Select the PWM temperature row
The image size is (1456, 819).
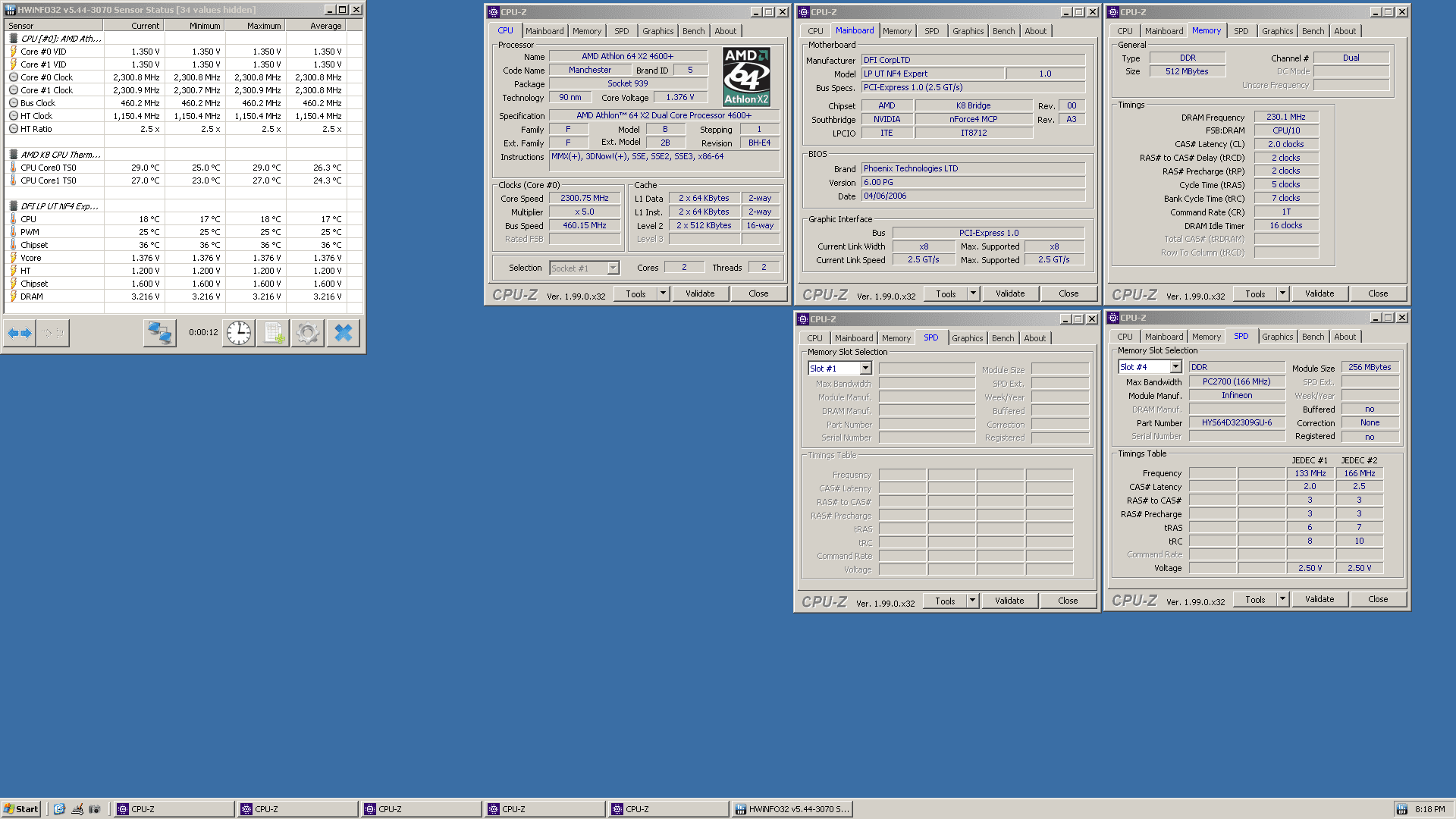coord(184,232)
